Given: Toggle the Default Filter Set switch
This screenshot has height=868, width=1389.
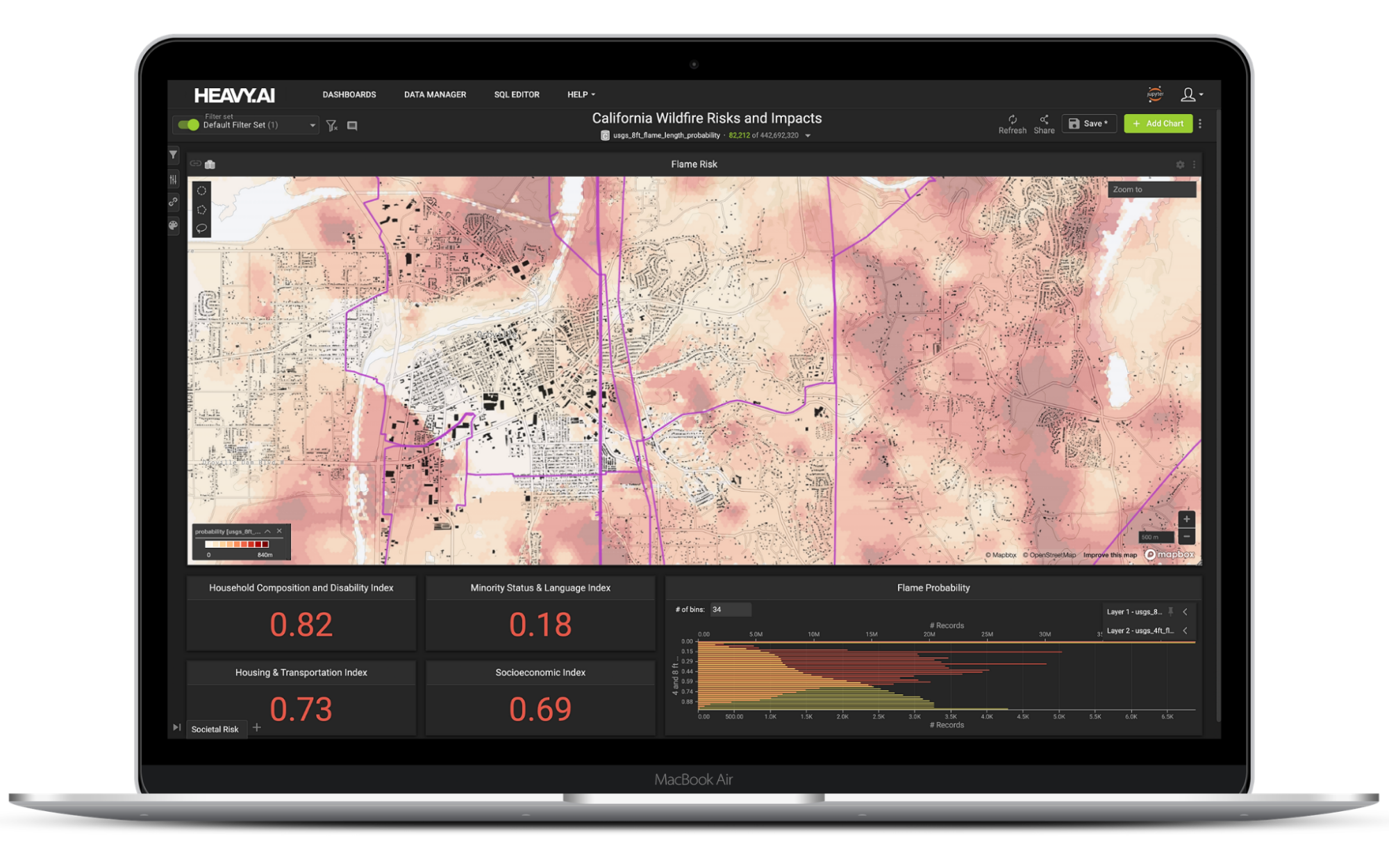Looking at the screenshot, I should [x=188, y=125].
